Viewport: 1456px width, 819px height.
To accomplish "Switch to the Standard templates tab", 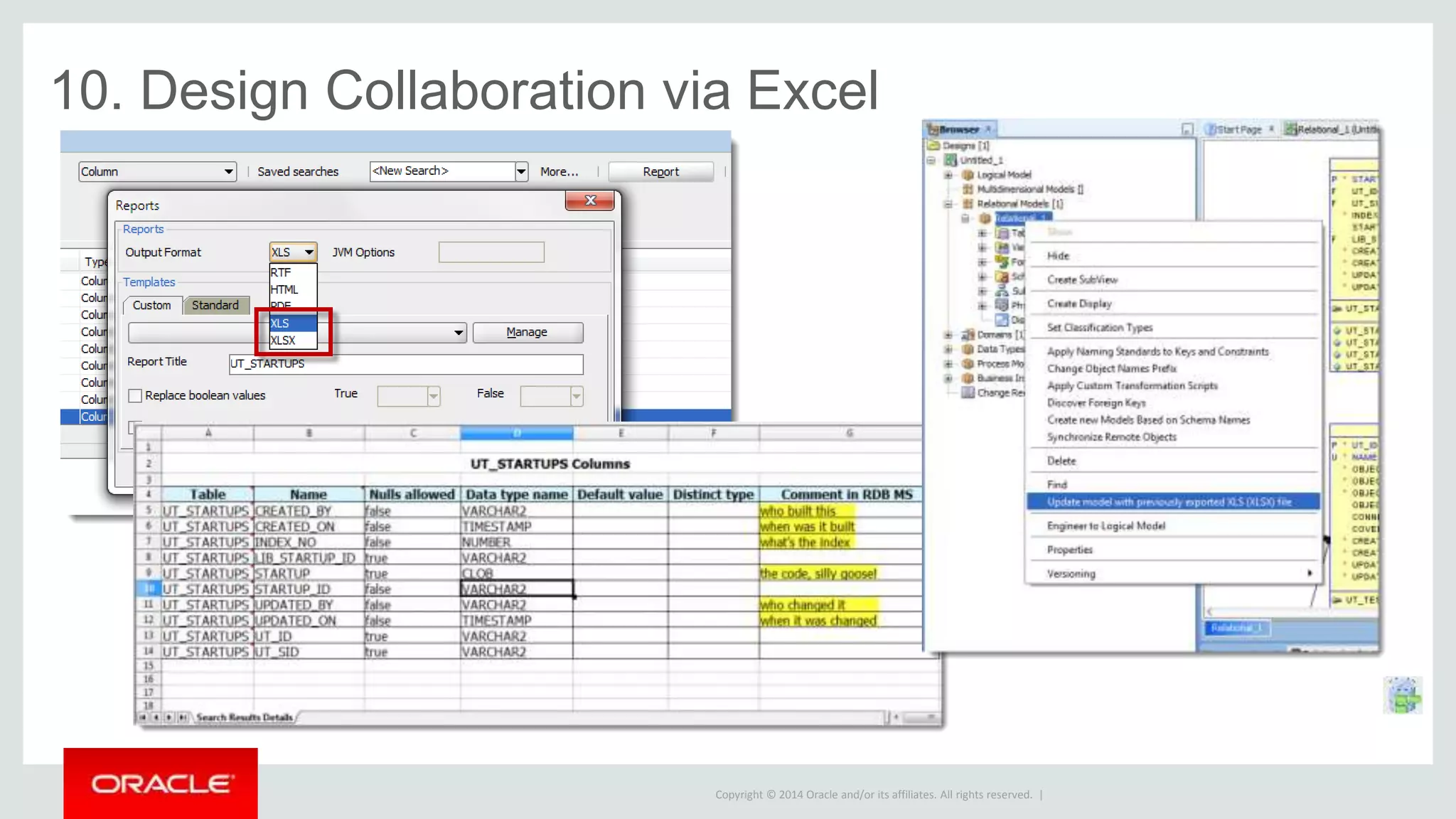I will point(215,305).
